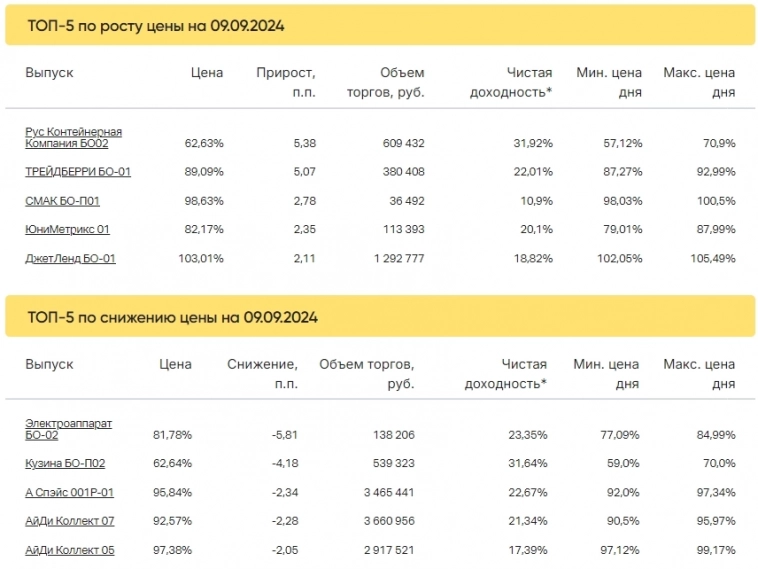758x569 pixels.
Task: Click the Чистая доходность header in decline table
Action: tap(507, 374)
